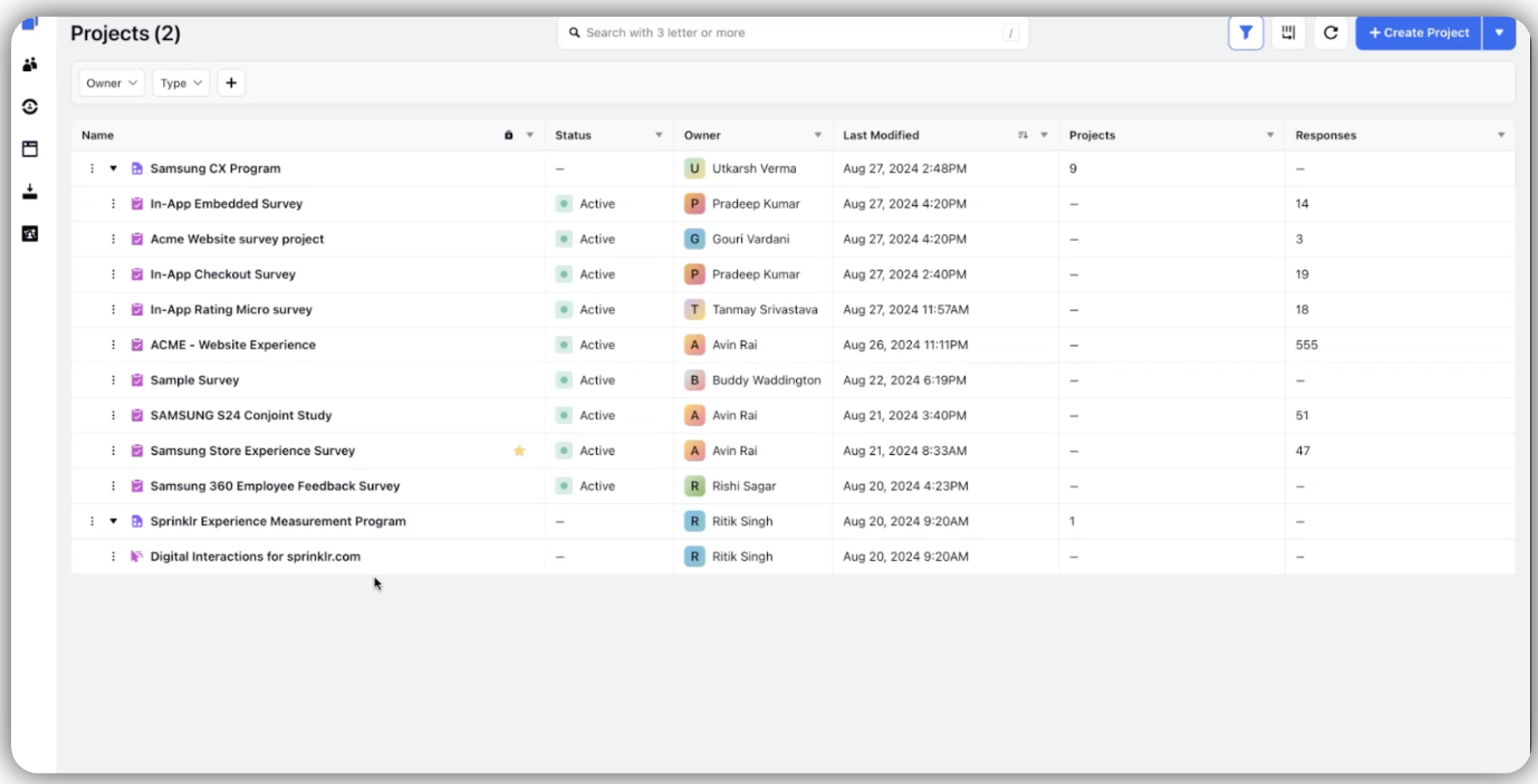Open the Type filter dropdown
Screen dimensions: 1538x784
pos(181,83)
